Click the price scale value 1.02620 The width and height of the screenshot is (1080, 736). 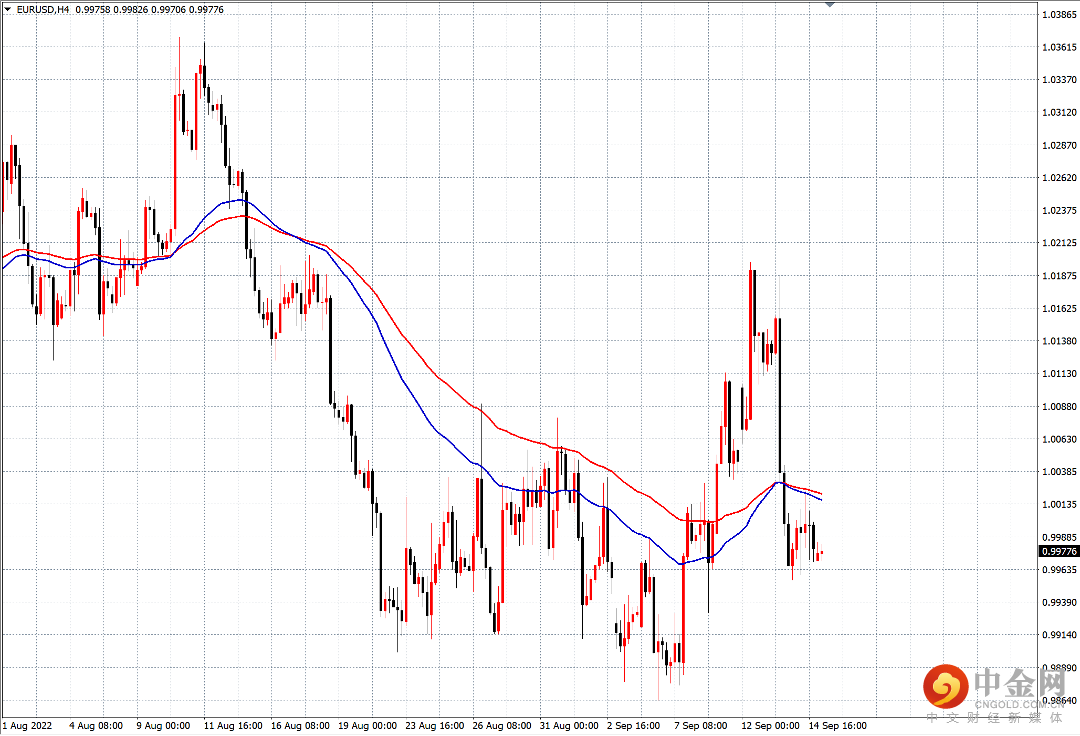point(1059,178)
